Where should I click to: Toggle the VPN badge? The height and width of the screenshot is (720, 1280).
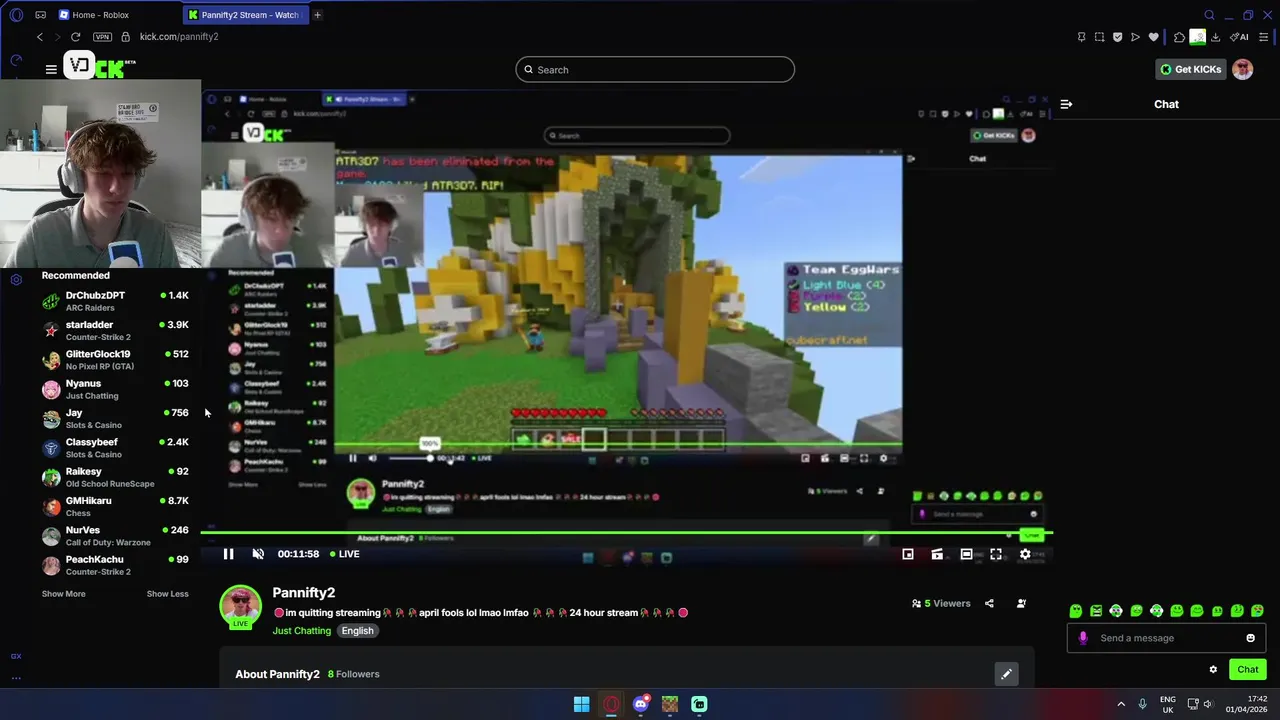[x=102, y=37]
